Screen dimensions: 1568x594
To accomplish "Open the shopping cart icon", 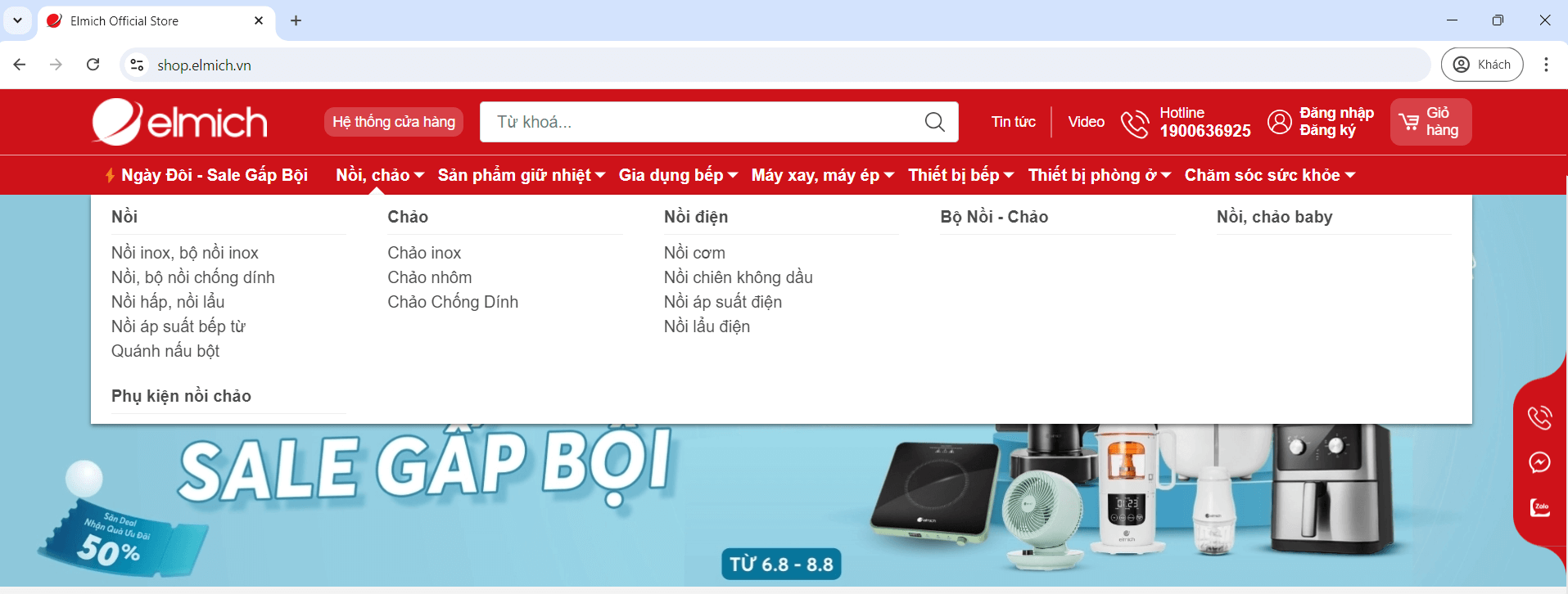I will (1409, 122).
